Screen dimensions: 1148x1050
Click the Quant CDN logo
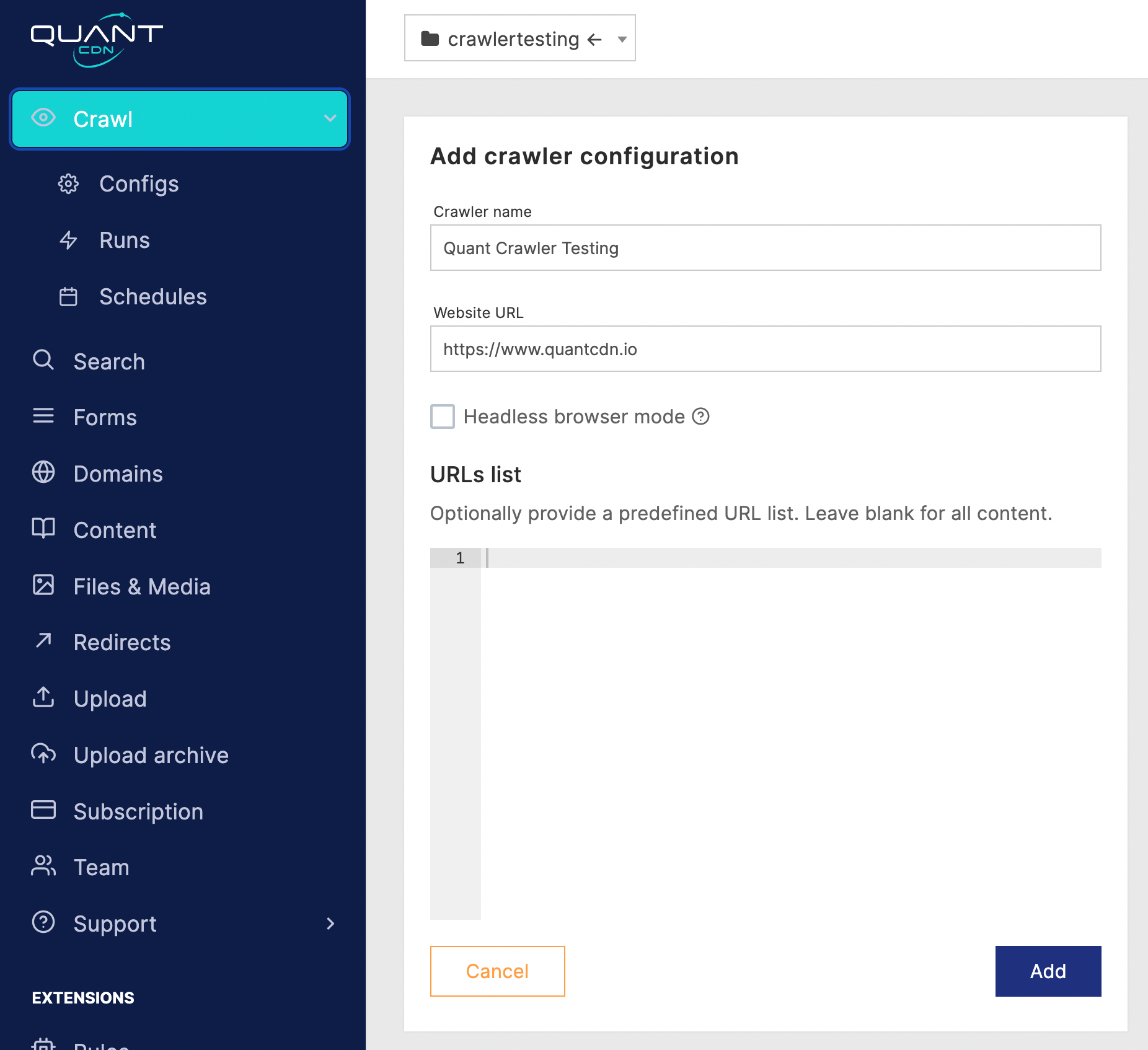(96, 38)
